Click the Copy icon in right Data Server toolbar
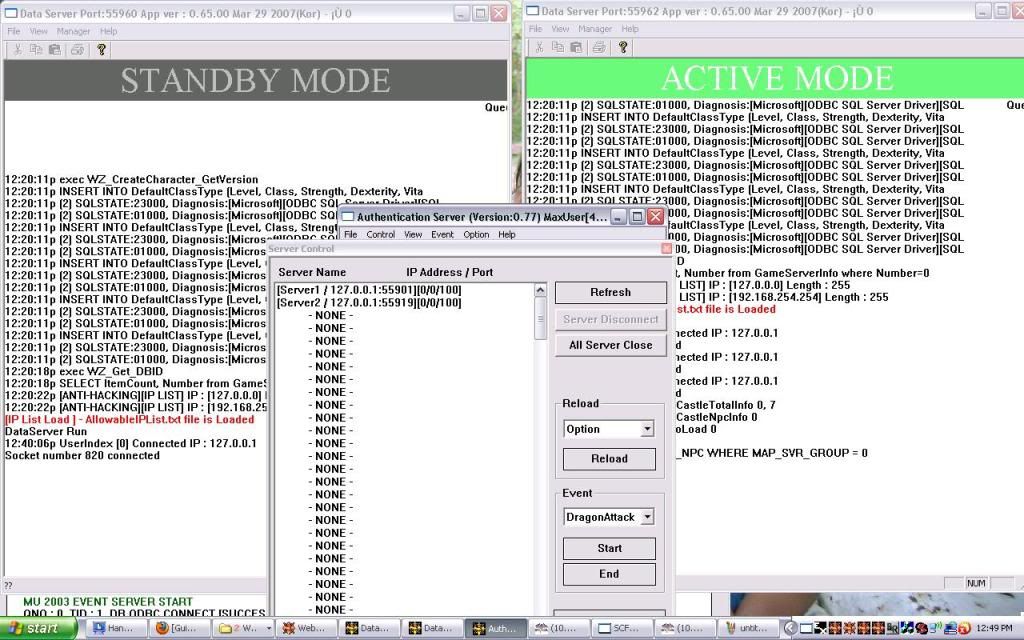 point(557,47)
